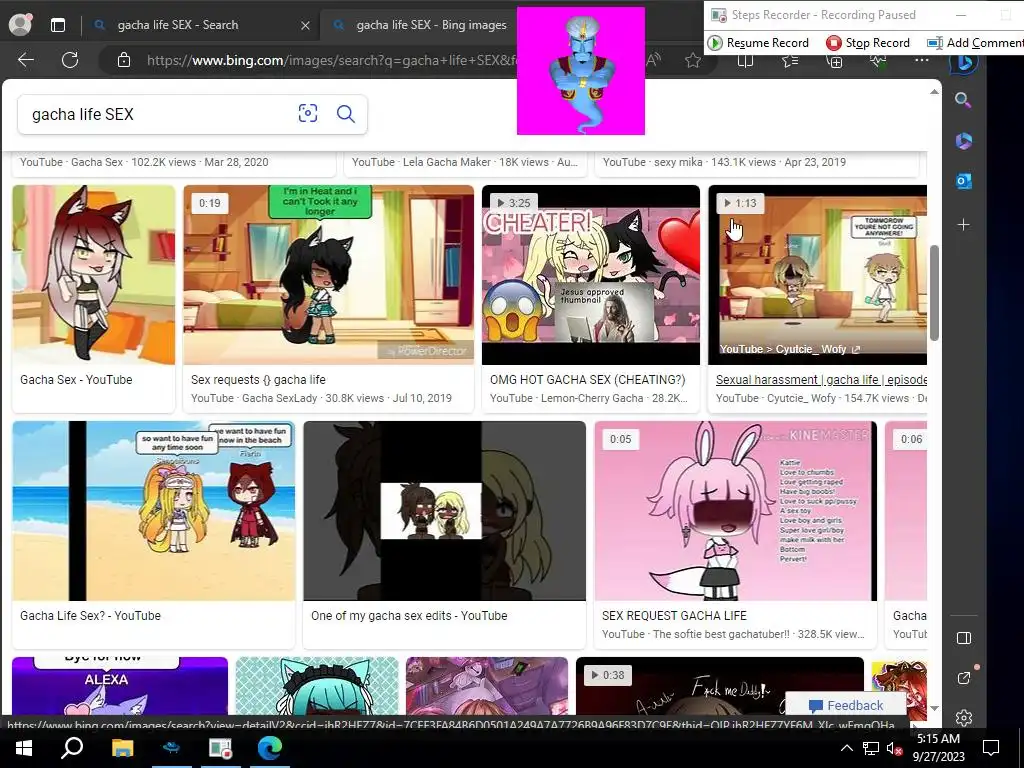Add a sidebar app with plus icon
Screen dimensions: 1024x768
963,225
